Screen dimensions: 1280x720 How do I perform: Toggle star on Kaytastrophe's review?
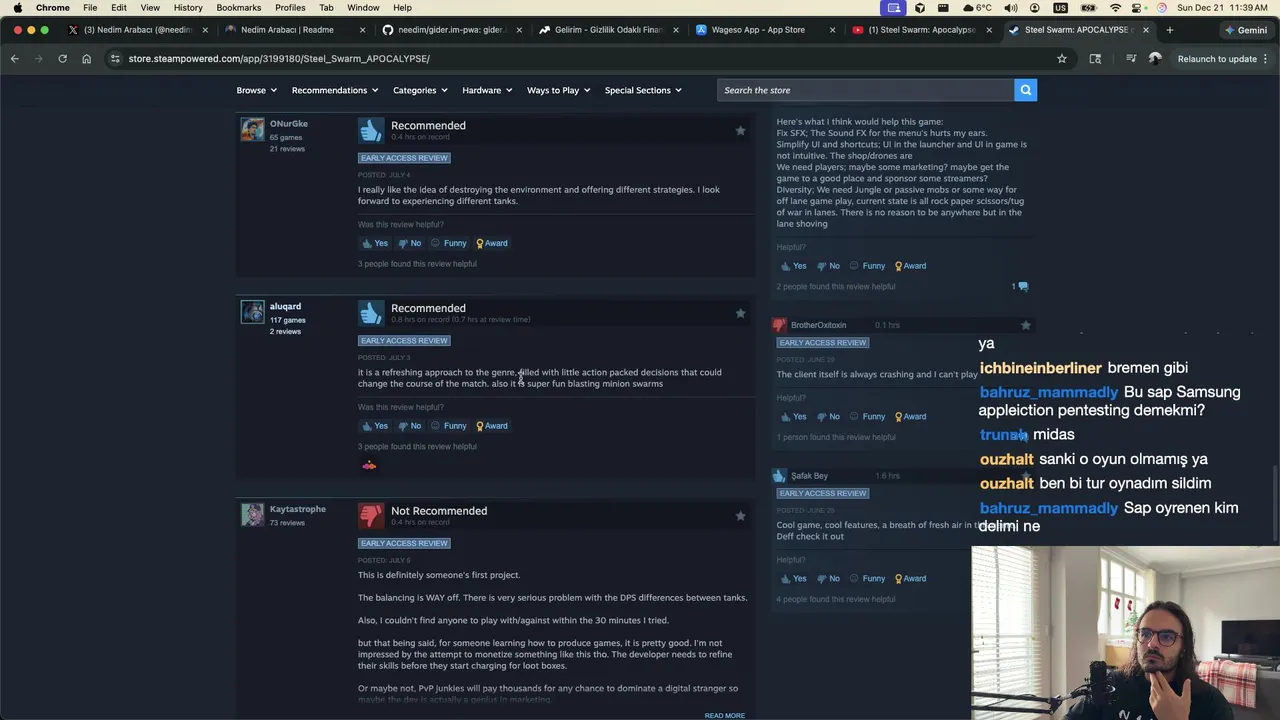pyautogui.click(x=740, y=516)
